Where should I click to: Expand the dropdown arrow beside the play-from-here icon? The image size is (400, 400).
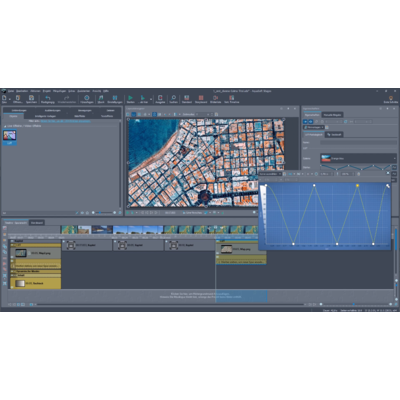(x=151, y=99)
